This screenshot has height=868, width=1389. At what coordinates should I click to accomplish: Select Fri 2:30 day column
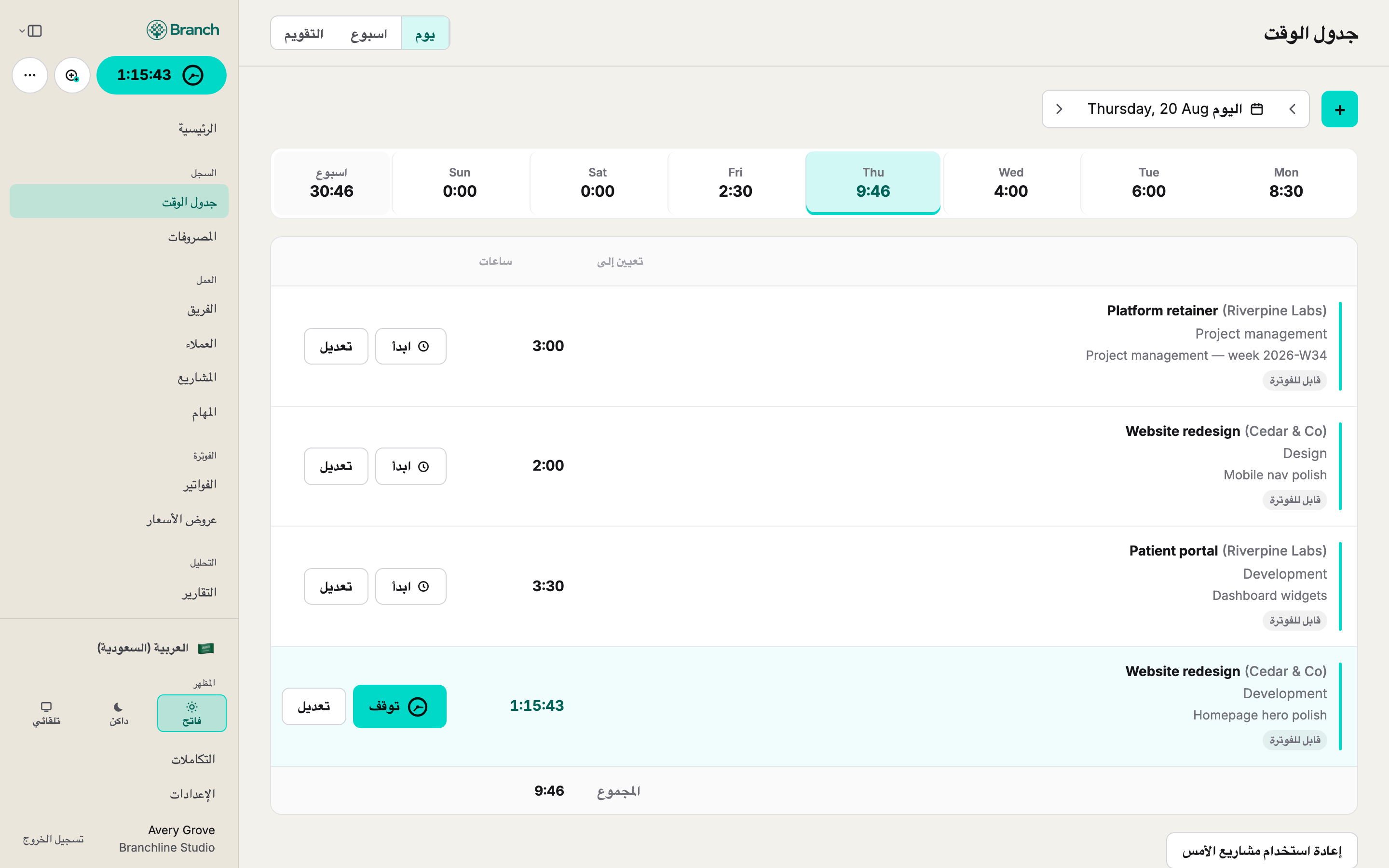point(735,183)
